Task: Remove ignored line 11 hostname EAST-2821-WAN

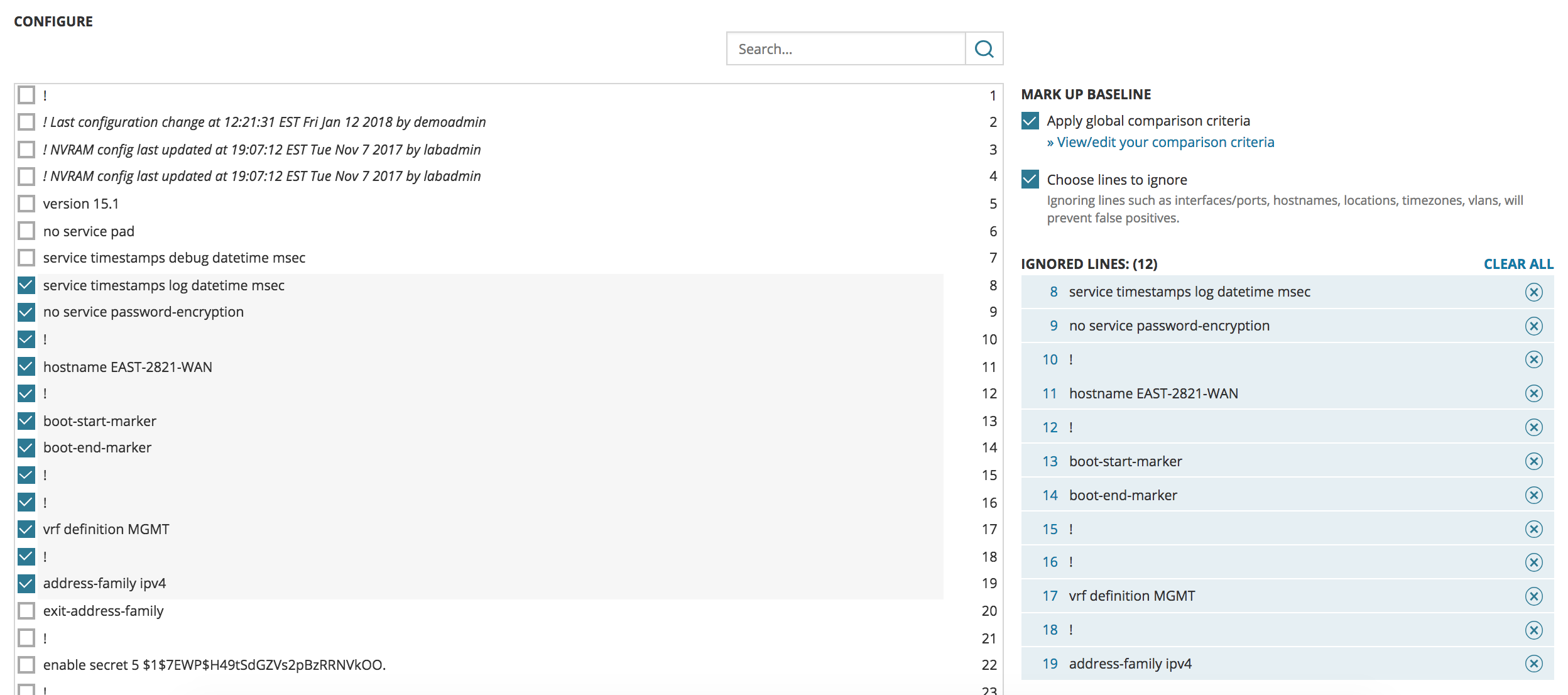Action: pos(1533,394)
